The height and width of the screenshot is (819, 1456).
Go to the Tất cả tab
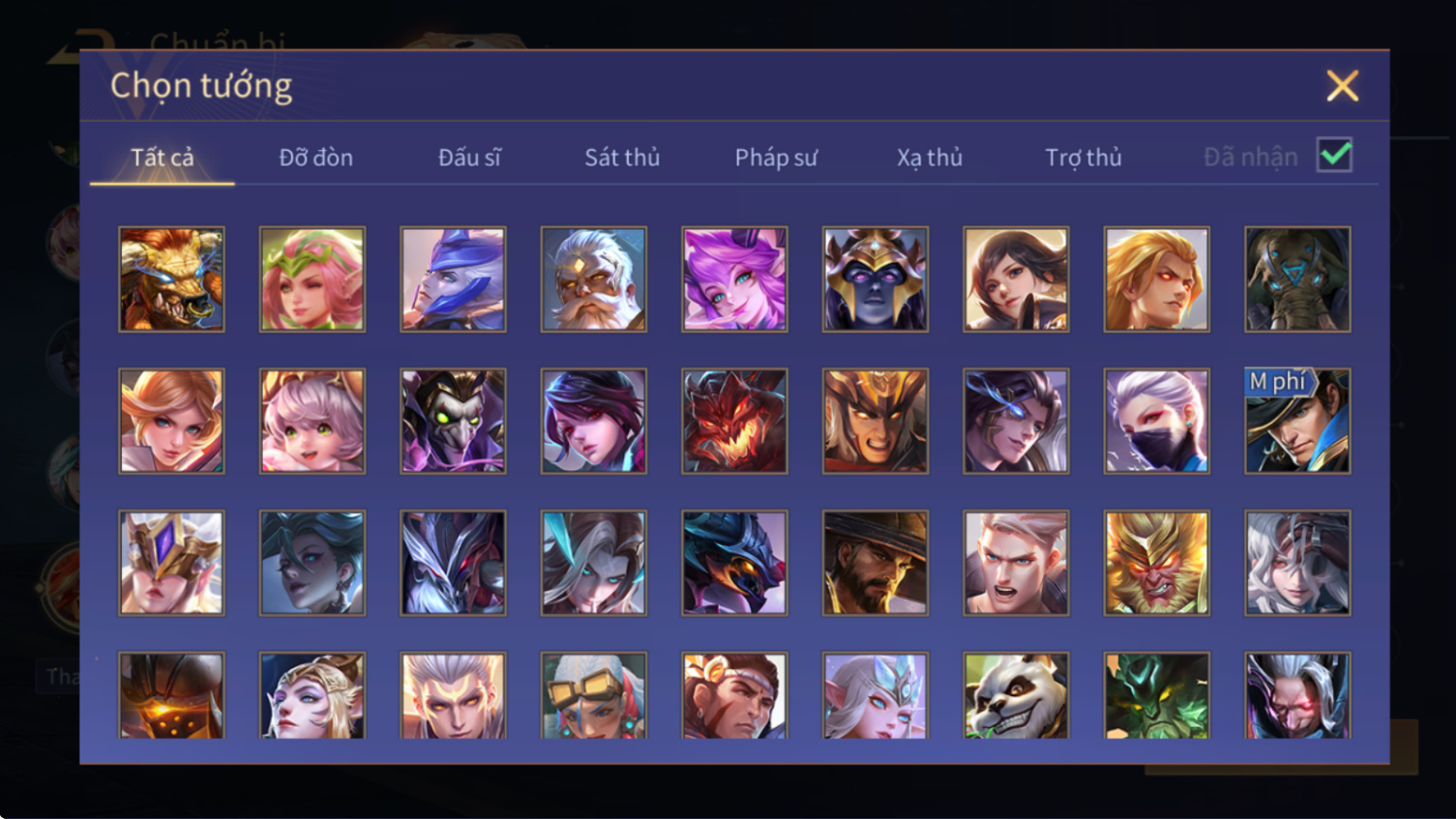[x=163, y=157]
